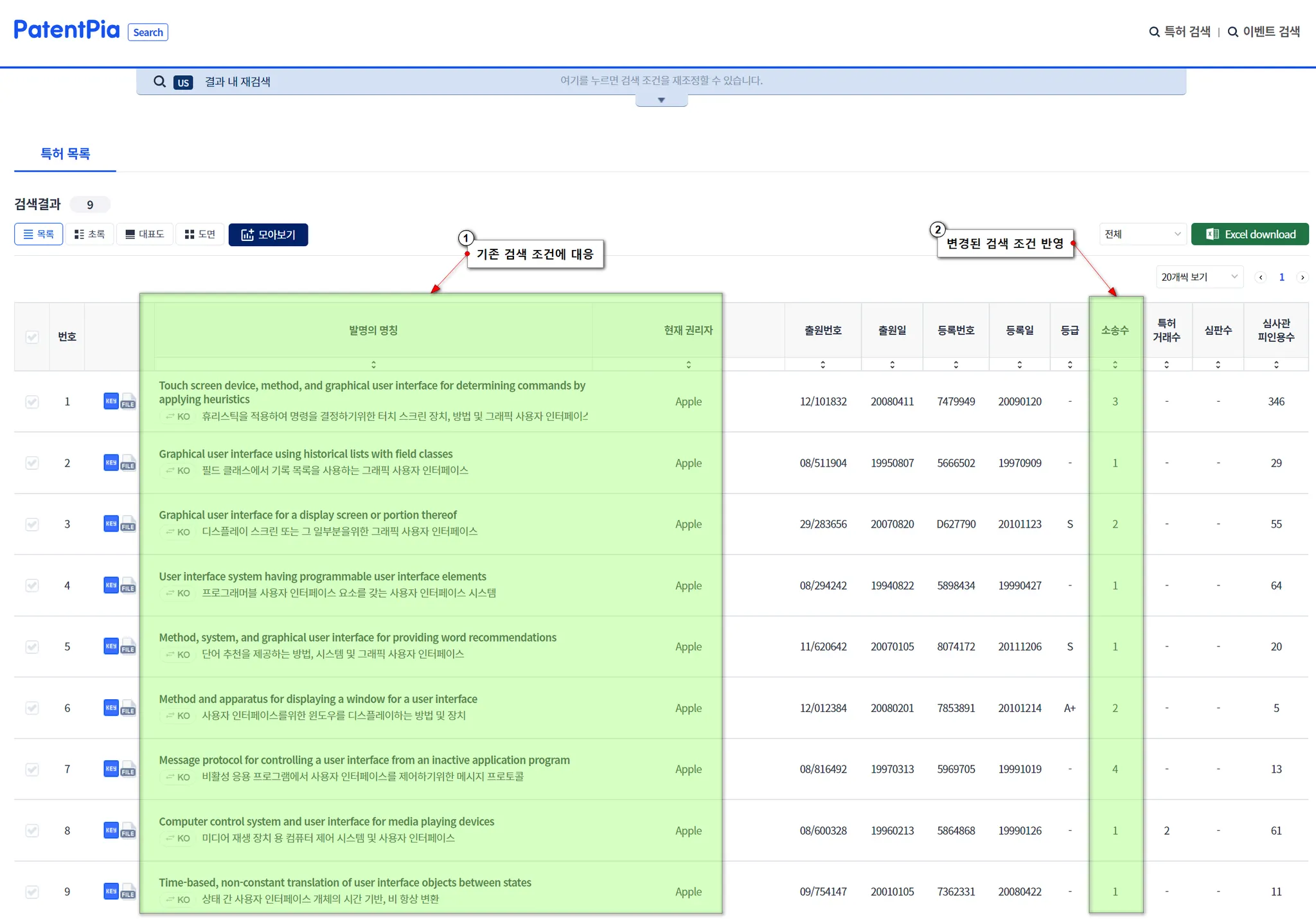This screenshot has height=919, width=1316.
Task: Click the 모아보기 button
Action: 268,235
